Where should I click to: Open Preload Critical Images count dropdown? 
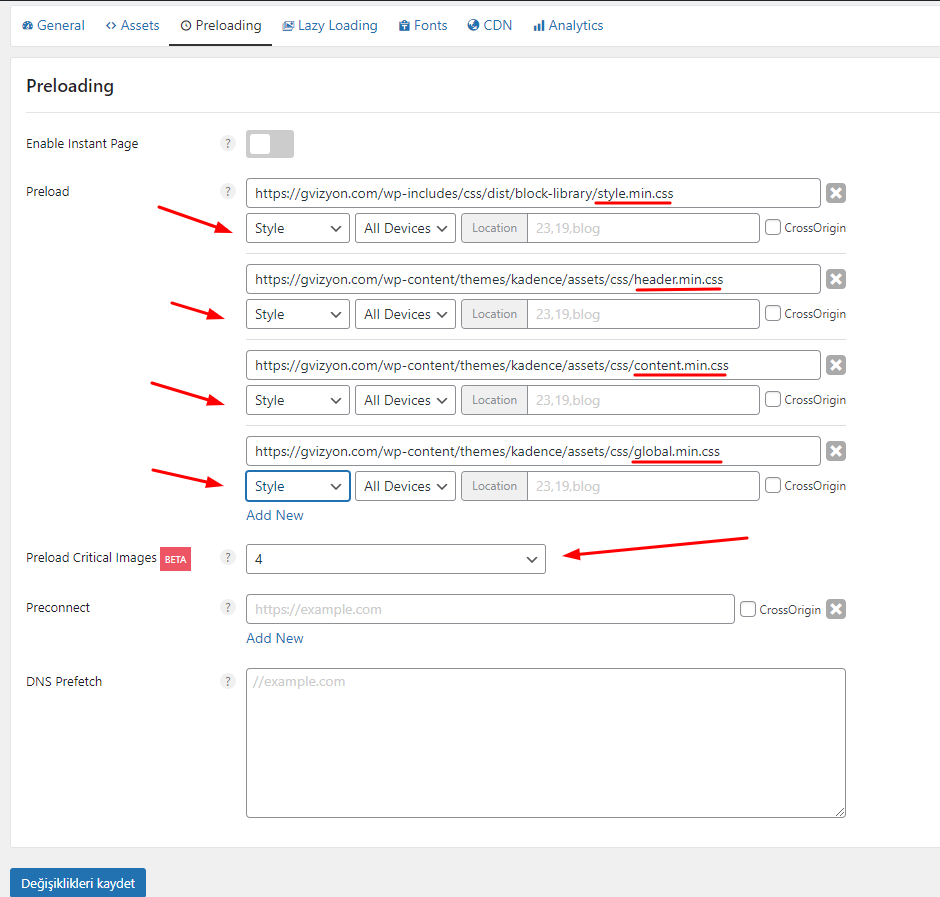(396, 559)
